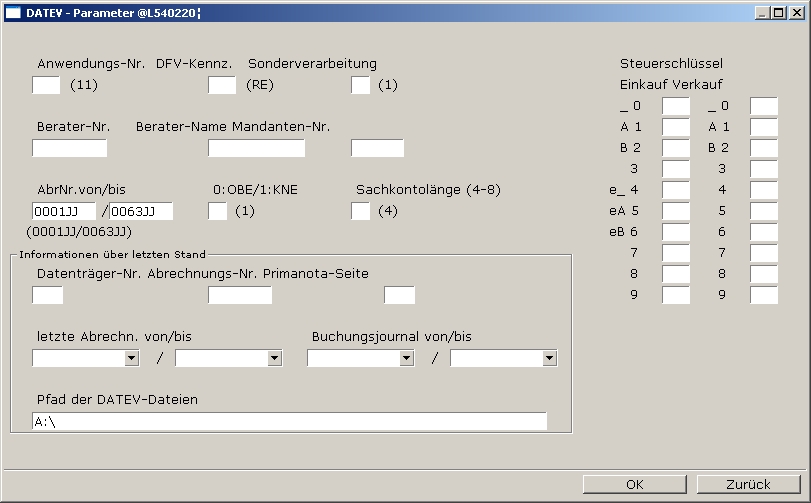Click the AbrNr. von field containing 0001JJ
811x503 pixels.
(x=64, y=211)
